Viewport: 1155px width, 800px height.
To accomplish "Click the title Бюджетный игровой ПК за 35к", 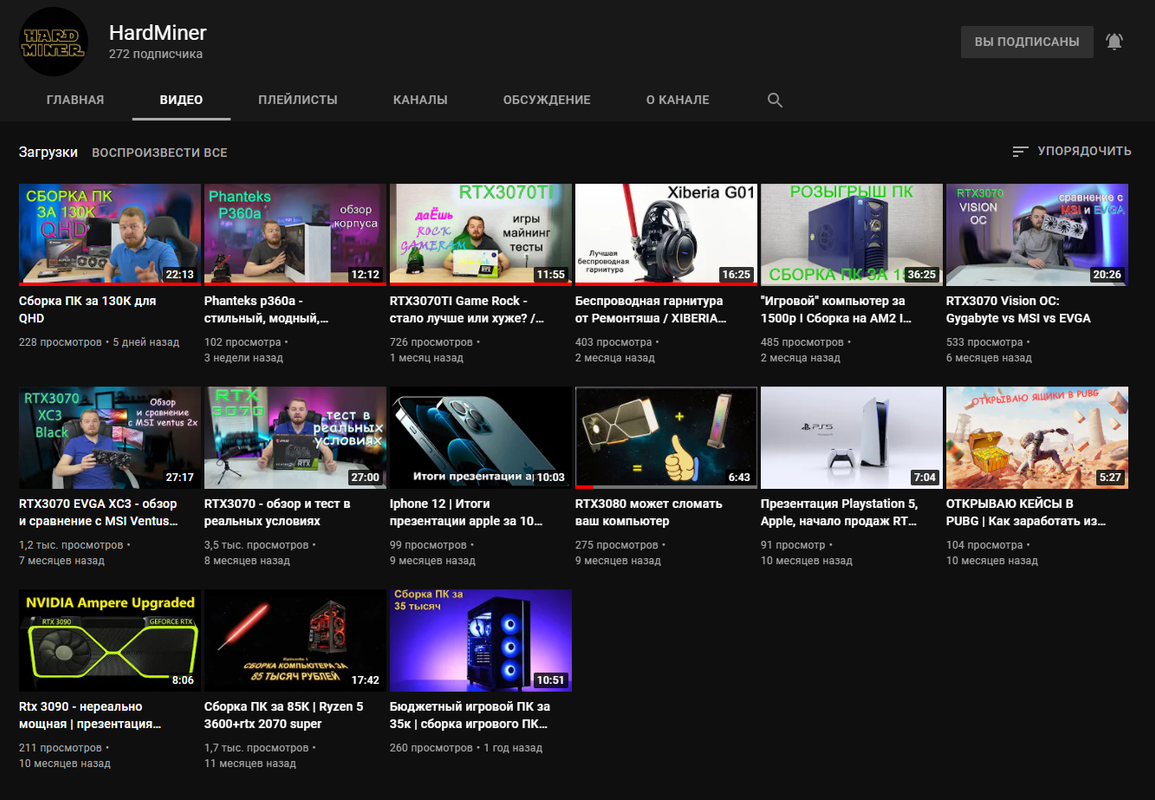I will click(470, 715).
